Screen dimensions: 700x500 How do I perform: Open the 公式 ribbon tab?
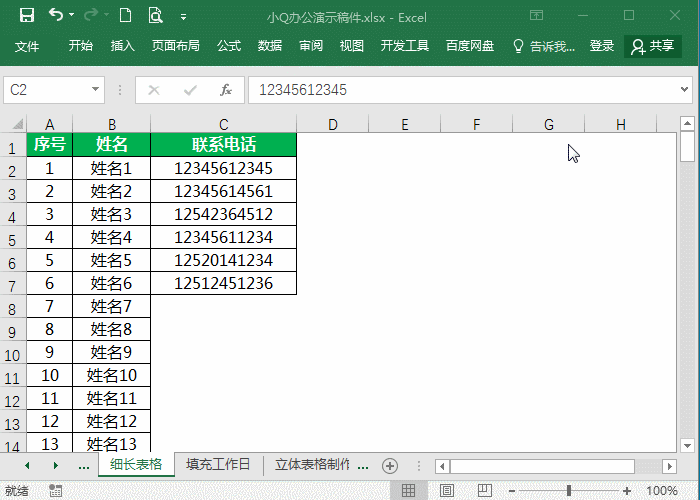229,46
